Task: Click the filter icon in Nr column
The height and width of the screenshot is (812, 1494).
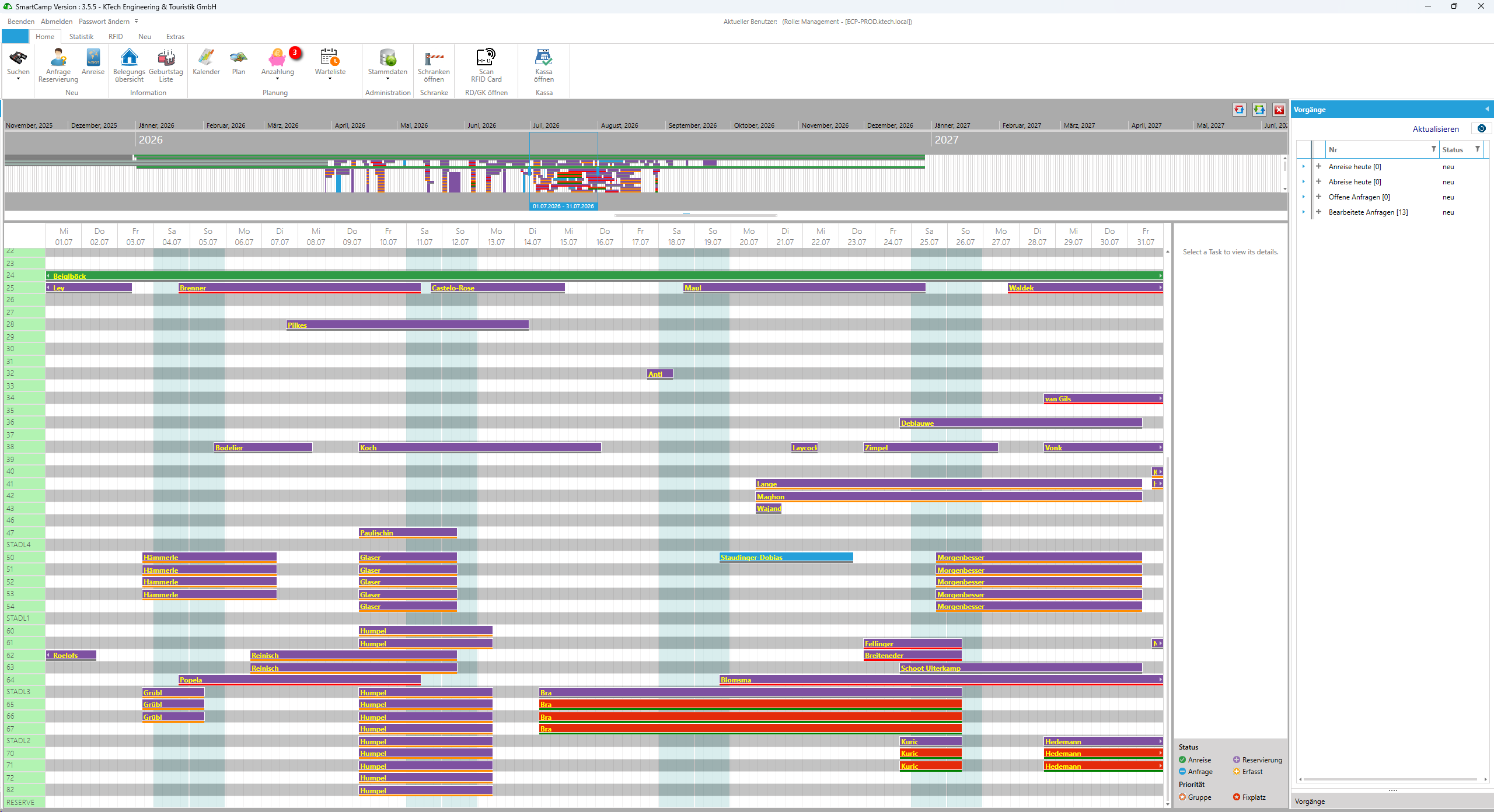Action: [x=1433, y=149]
